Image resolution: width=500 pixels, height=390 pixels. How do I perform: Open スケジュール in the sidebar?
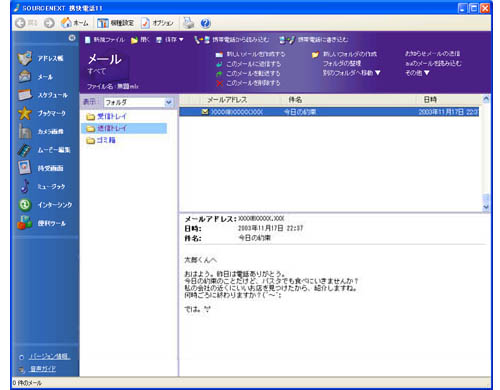[x=43, y=95]
